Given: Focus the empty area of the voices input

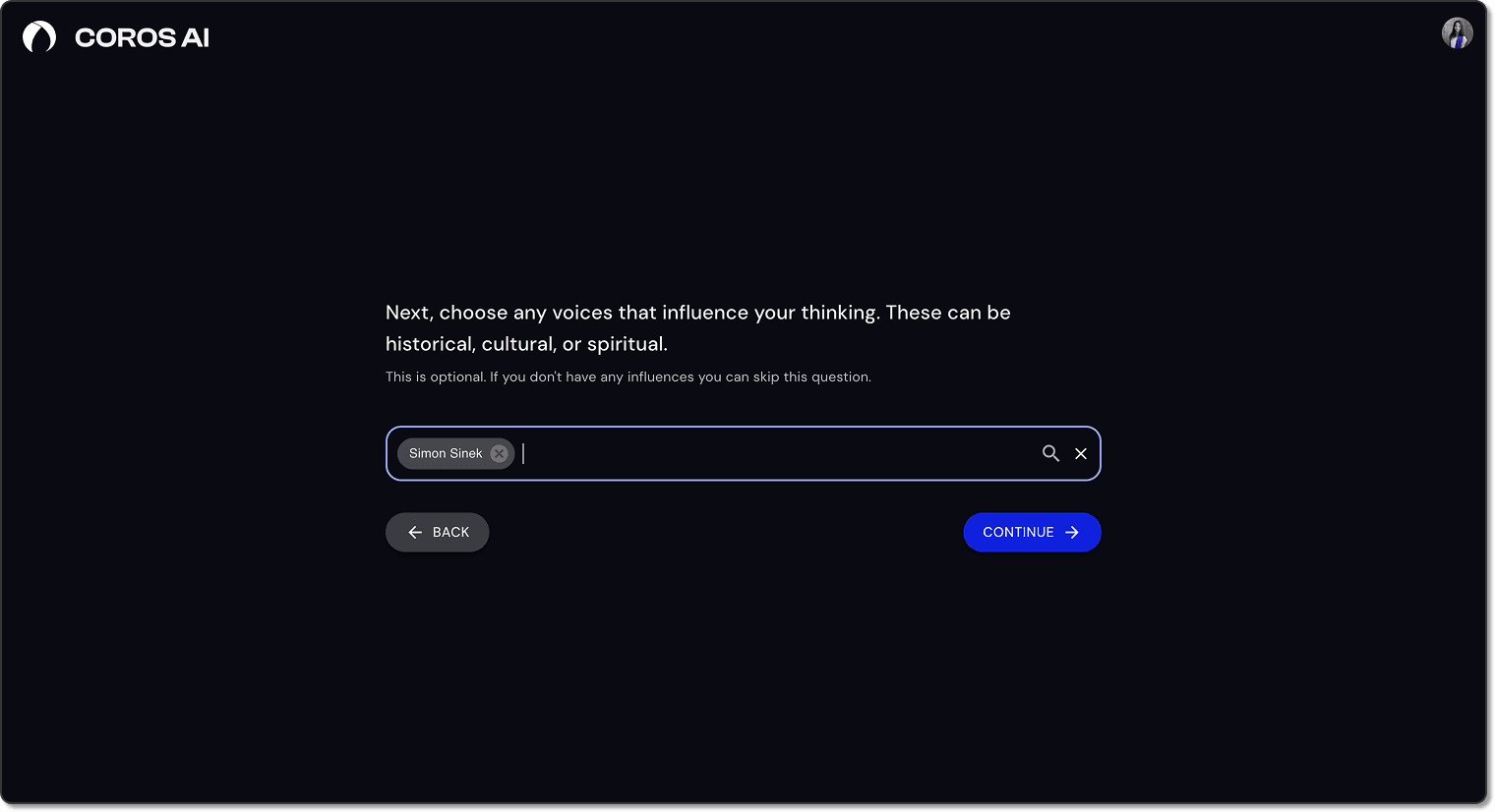Looking at the screenshot, I should 777,453.
